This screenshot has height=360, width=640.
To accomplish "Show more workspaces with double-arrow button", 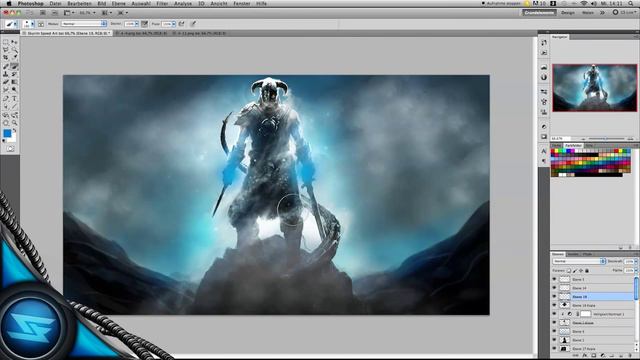I will (x=602, y=13).
